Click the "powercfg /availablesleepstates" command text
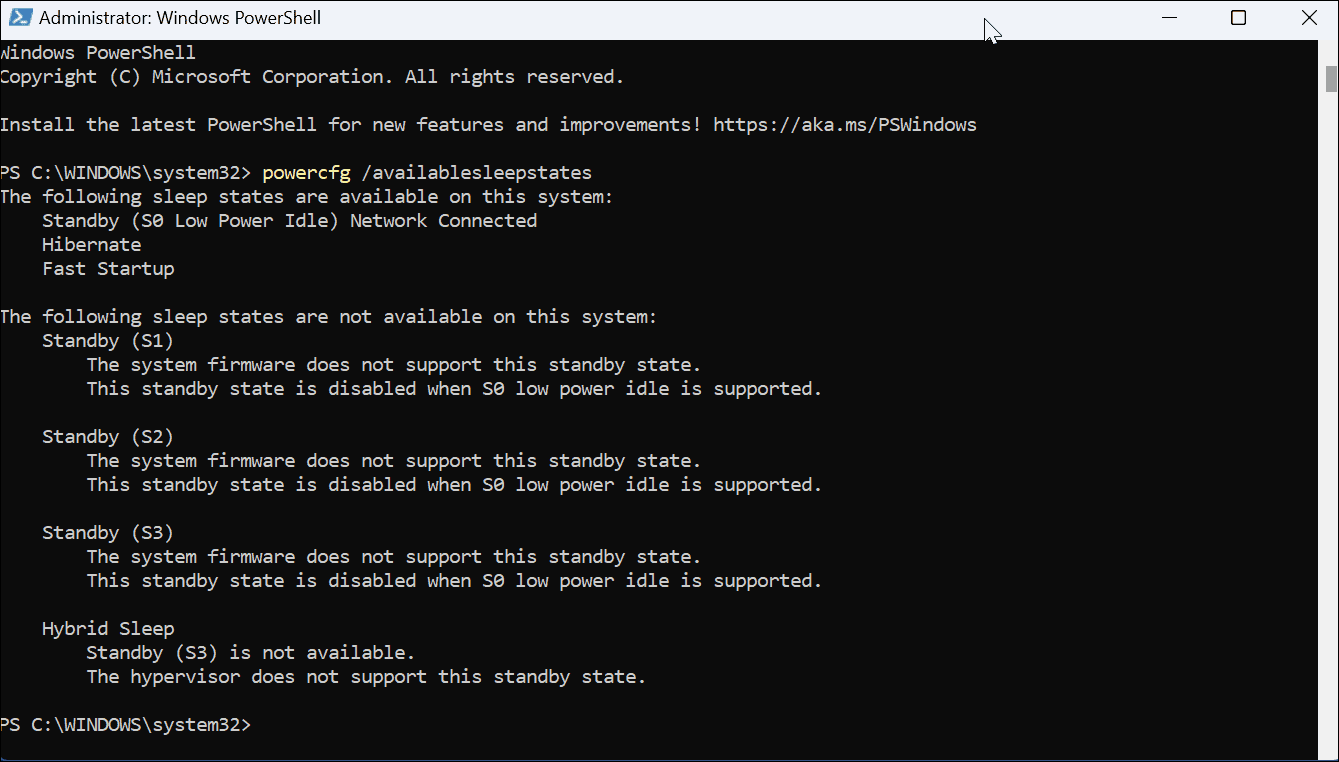1339x762 pixels. click(427, 173)
